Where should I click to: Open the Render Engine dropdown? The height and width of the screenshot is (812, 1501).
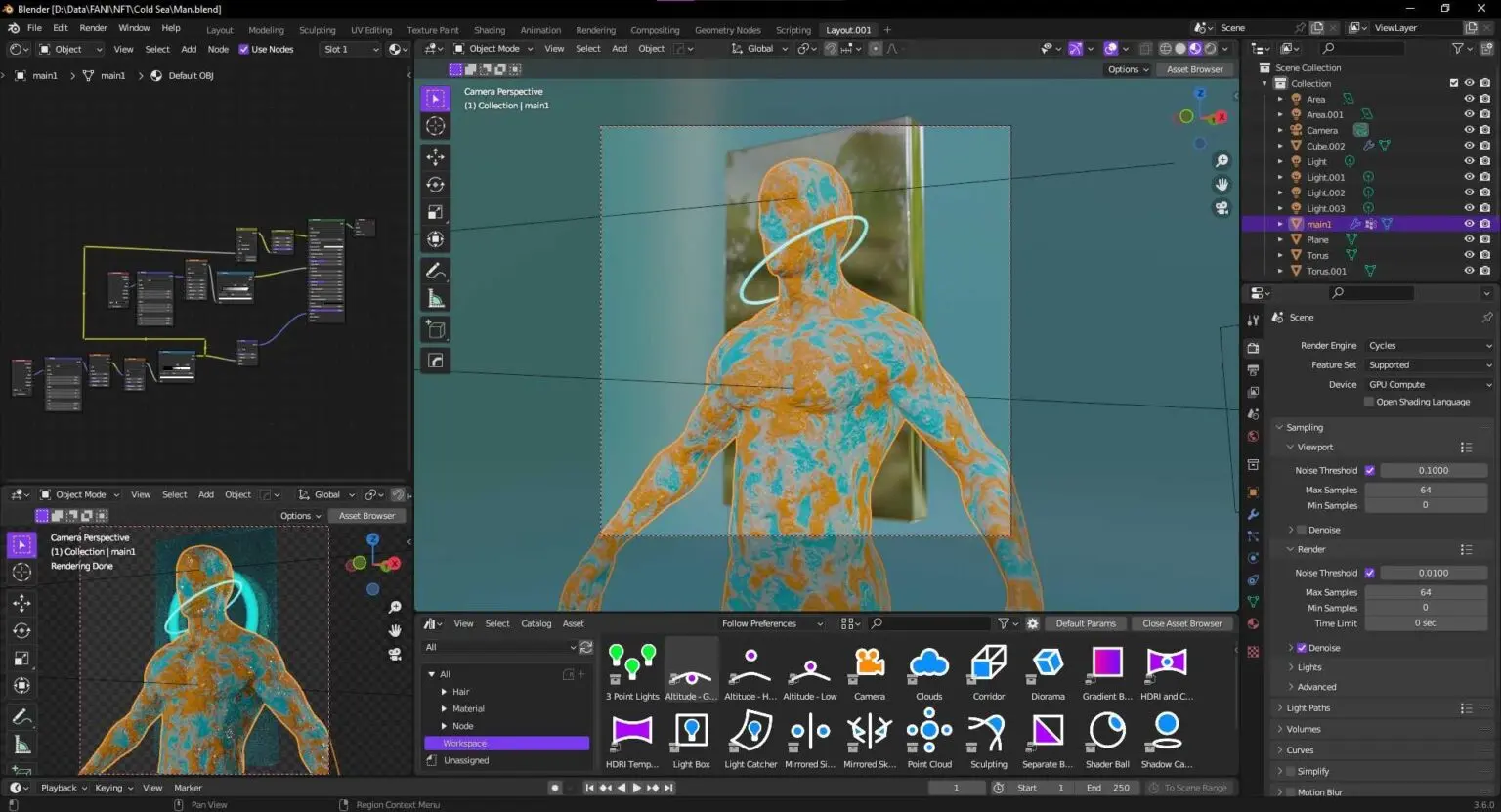pos(1429,345)
